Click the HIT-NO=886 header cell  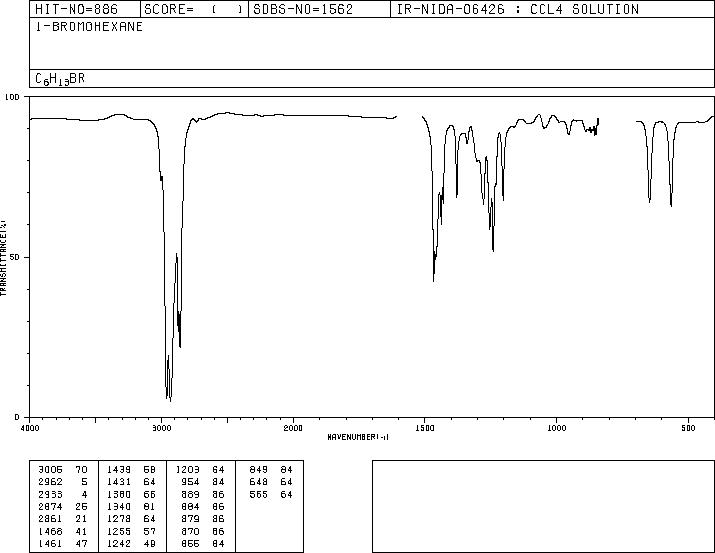click(85, 9)
